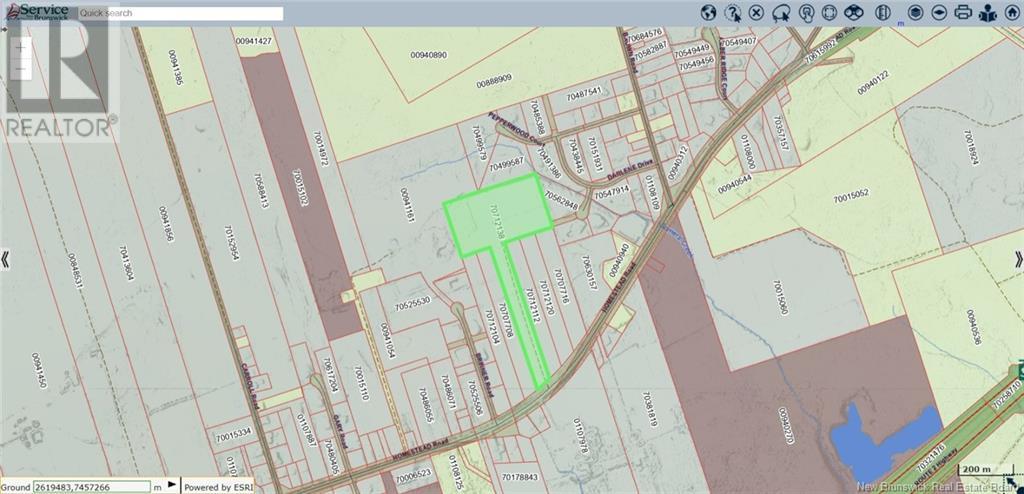Click the printer icon to print map
This screenshot has width=1024, height=494.
pos(963,13)
